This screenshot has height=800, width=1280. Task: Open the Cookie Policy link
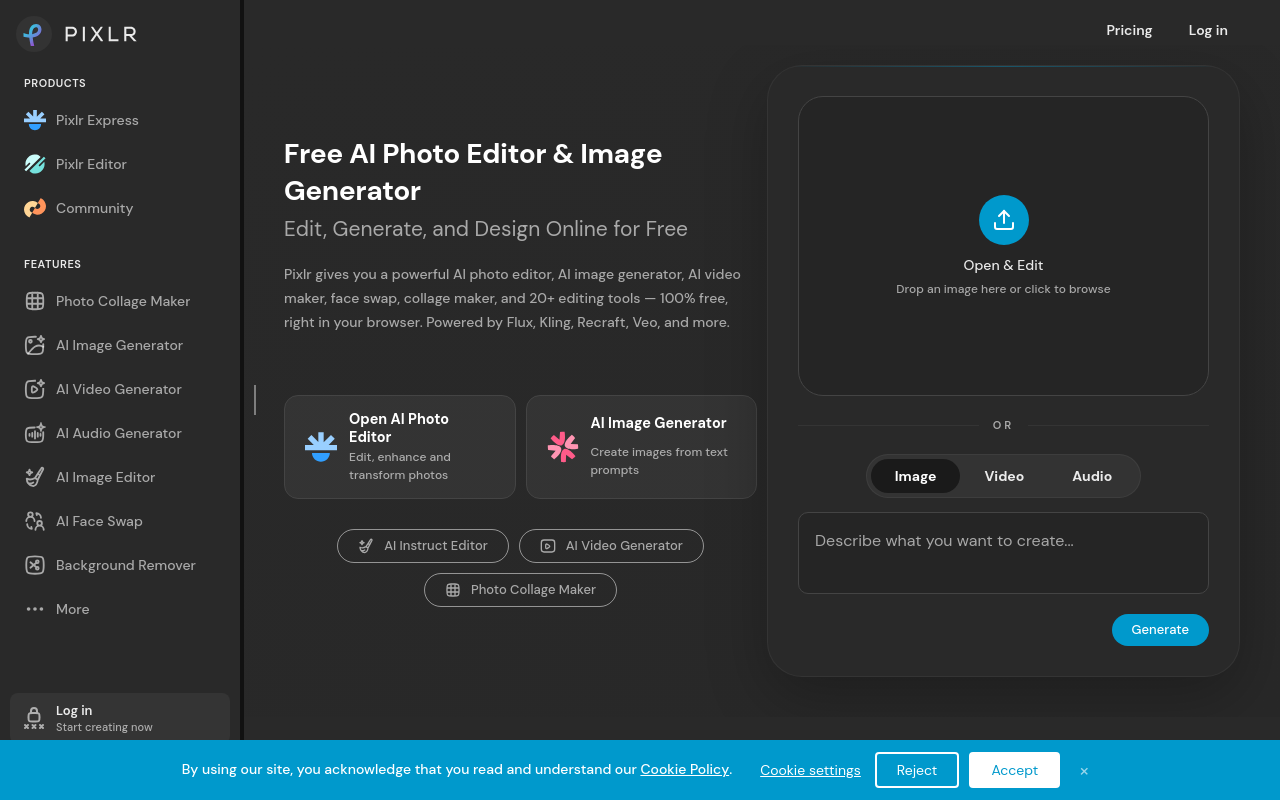click(x=685, y=769)
